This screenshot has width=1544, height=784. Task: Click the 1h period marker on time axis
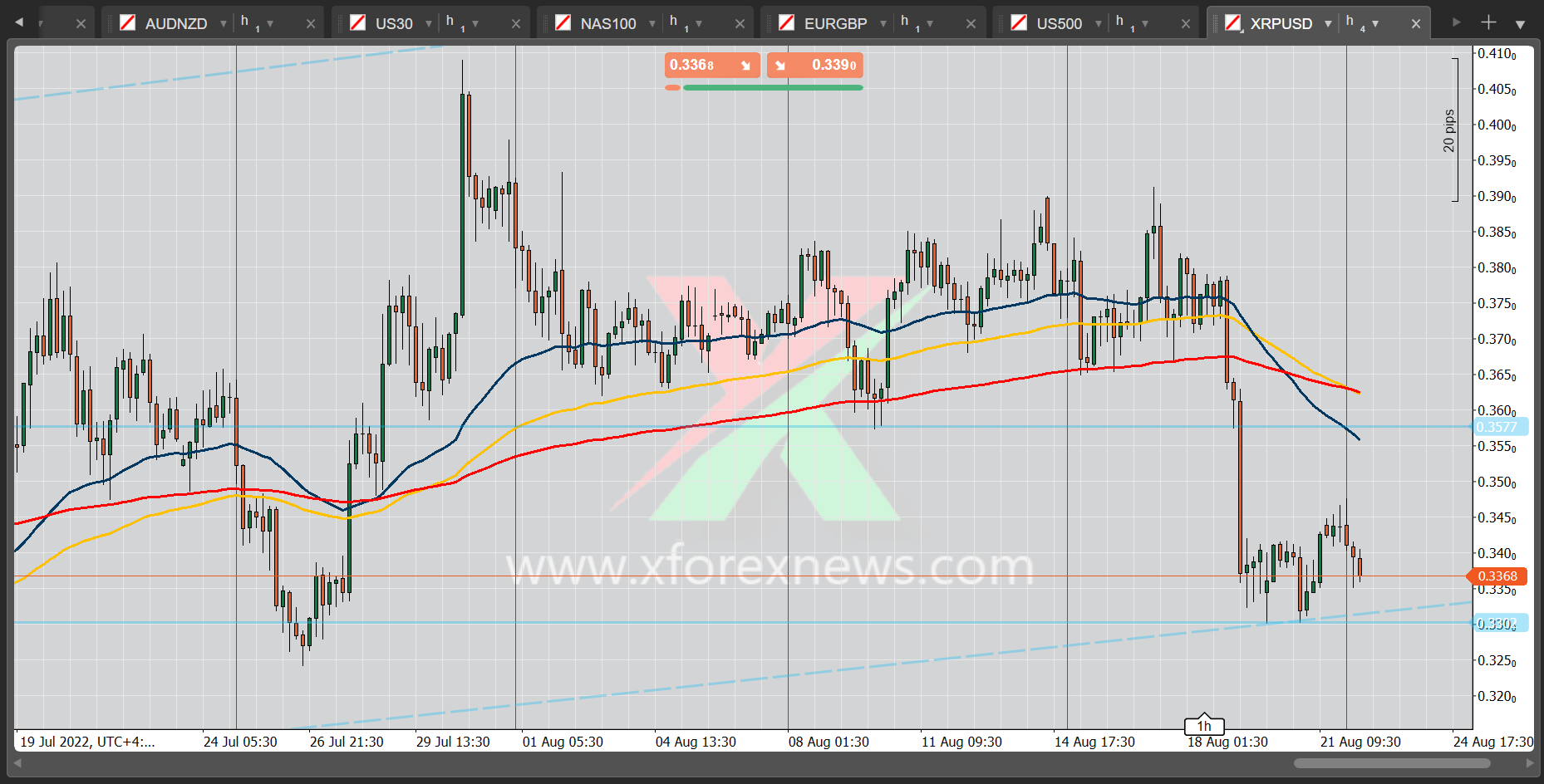pyautogui.click(x=1204, y=725)
